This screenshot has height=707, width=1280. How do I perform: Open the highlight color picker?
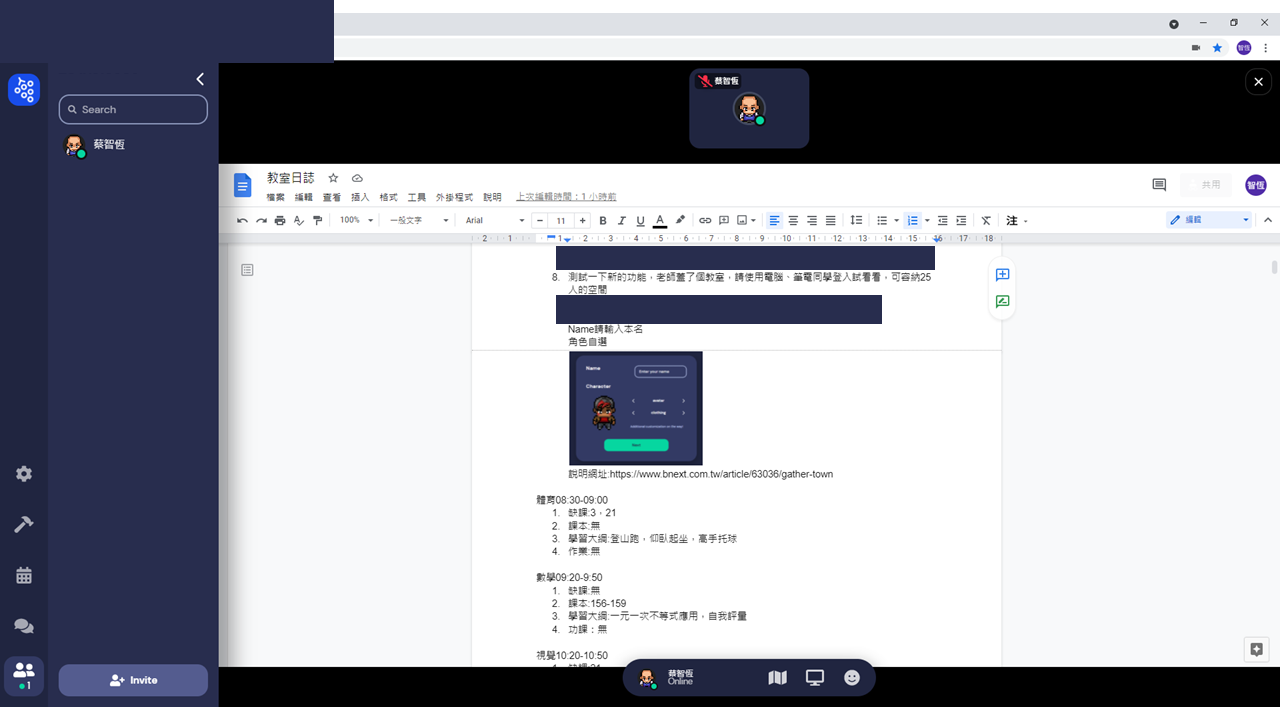(x=680, y=220)
